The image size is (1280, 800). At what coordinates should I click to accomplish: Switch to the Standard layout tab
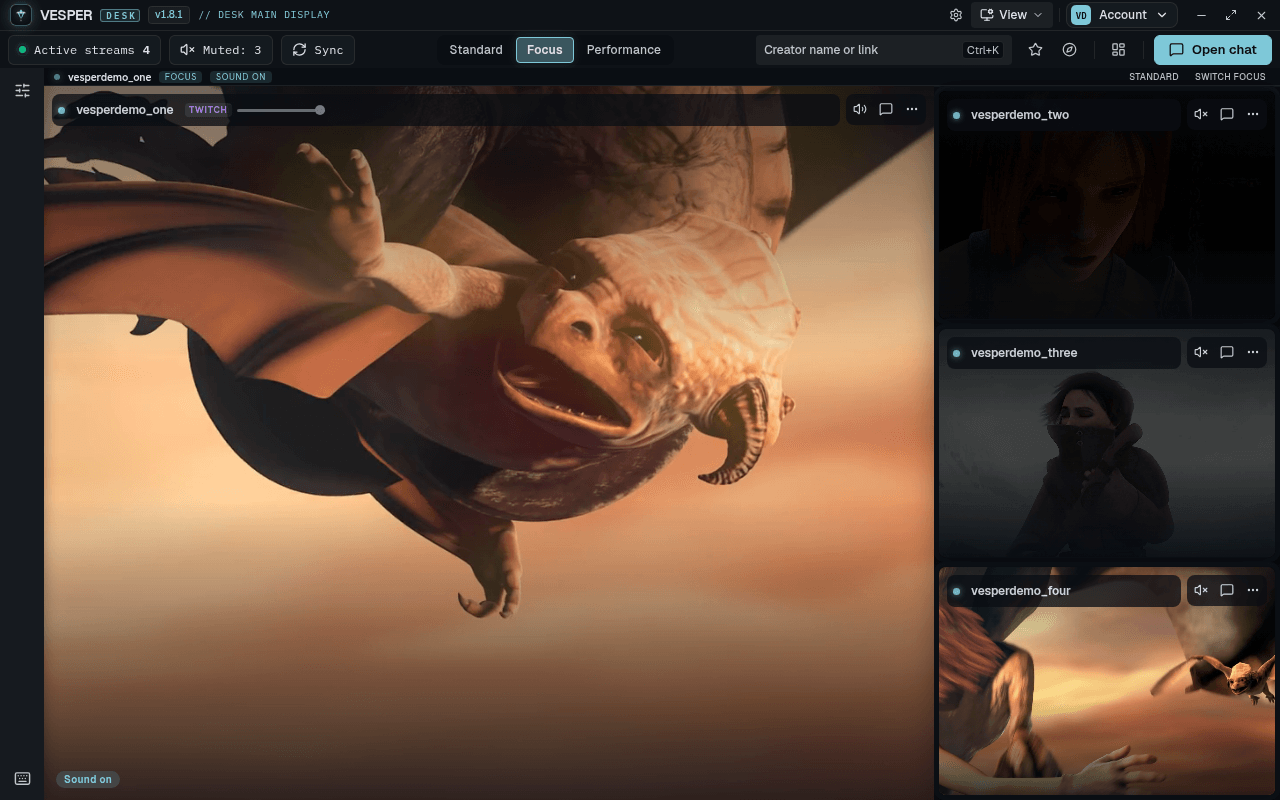click(476, 50)
